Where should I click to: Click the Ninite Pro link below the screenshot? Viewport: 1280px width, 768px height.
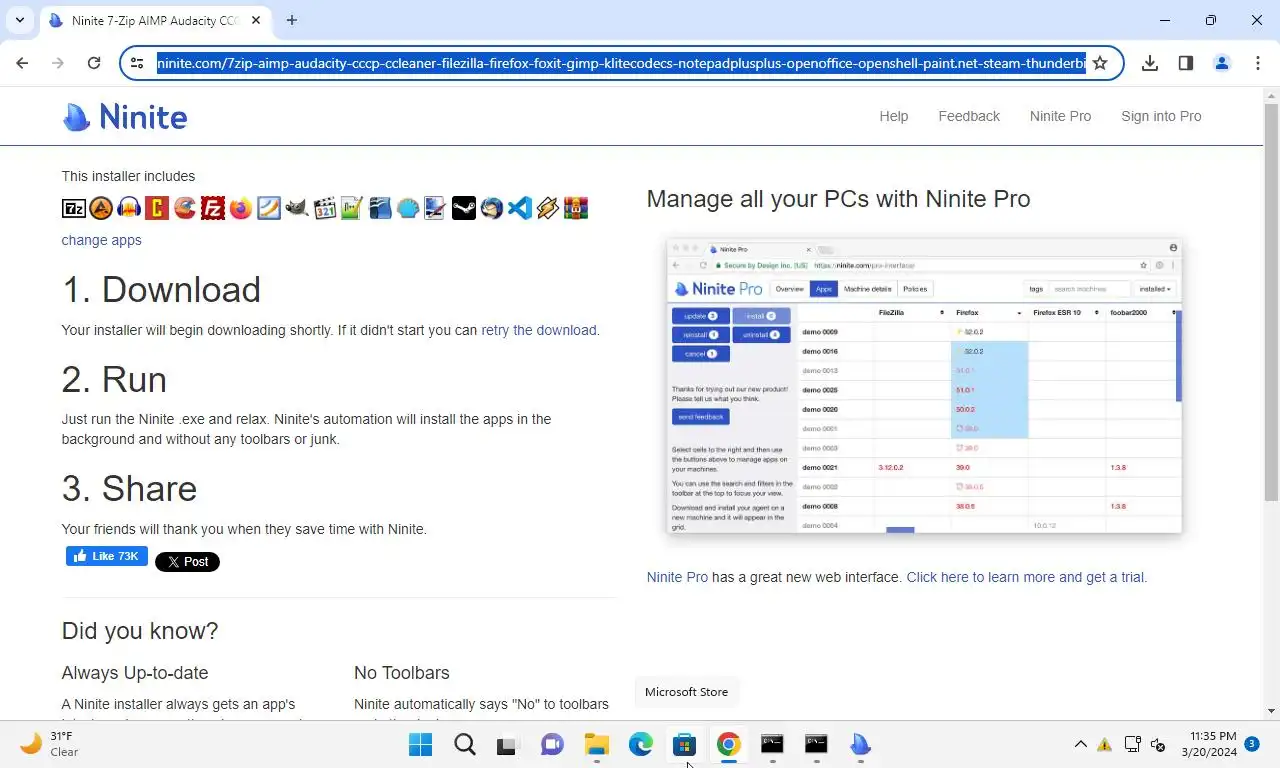click(x=677, y=577)
